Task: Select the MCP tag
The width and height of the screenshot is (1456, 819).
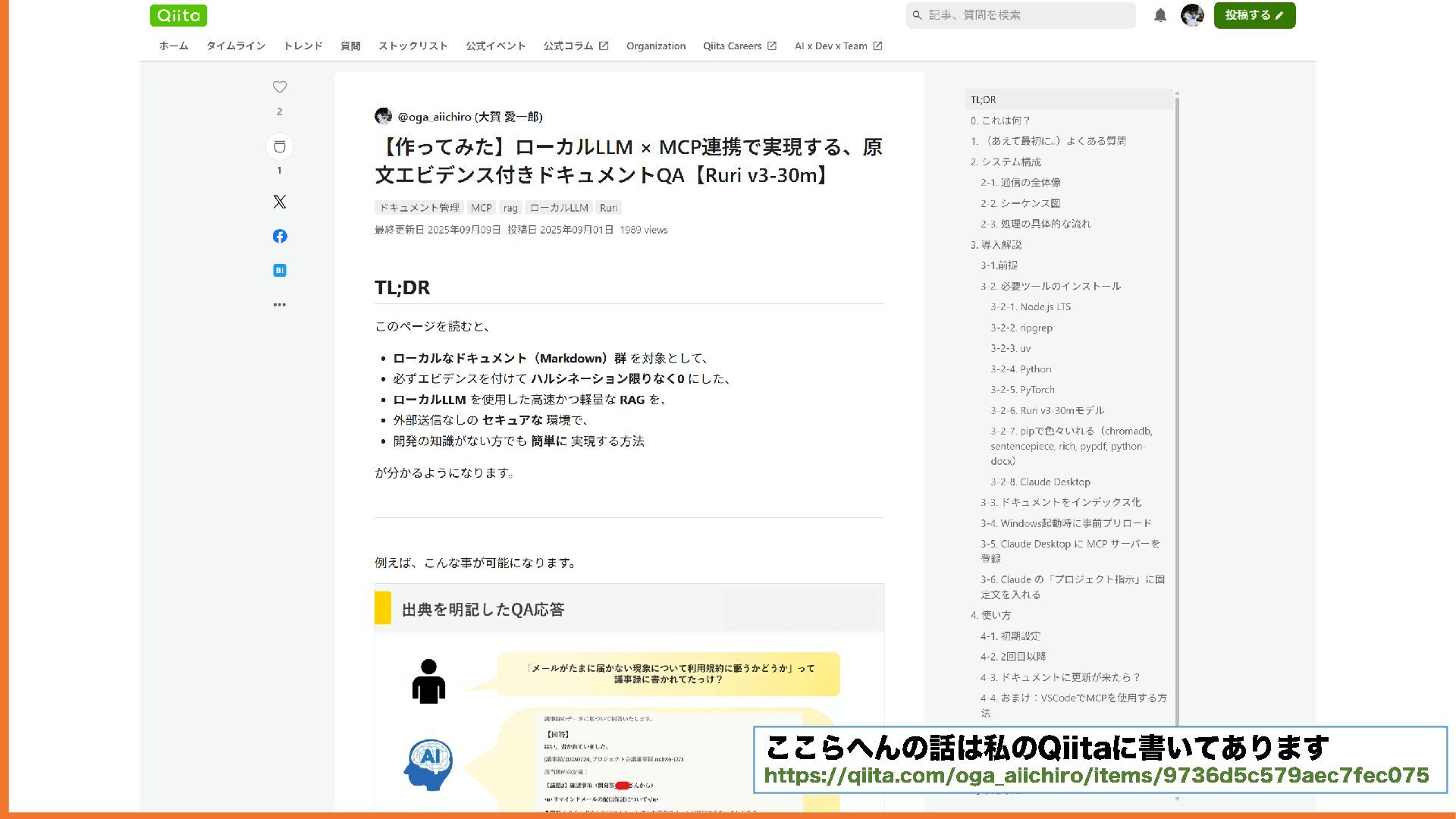Action: 481,208
